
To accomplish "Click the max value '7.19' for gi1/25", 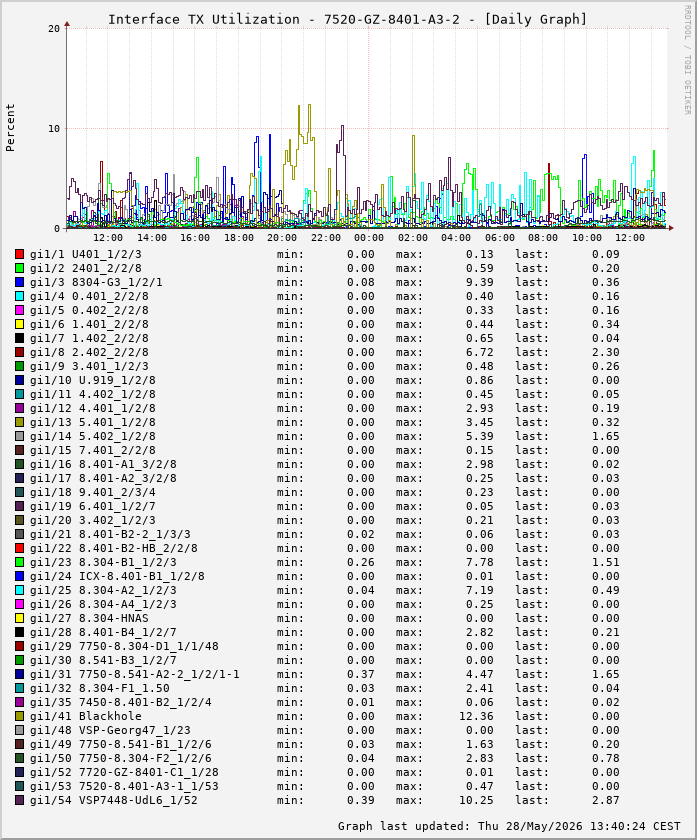I will click(x=479, y=590).
